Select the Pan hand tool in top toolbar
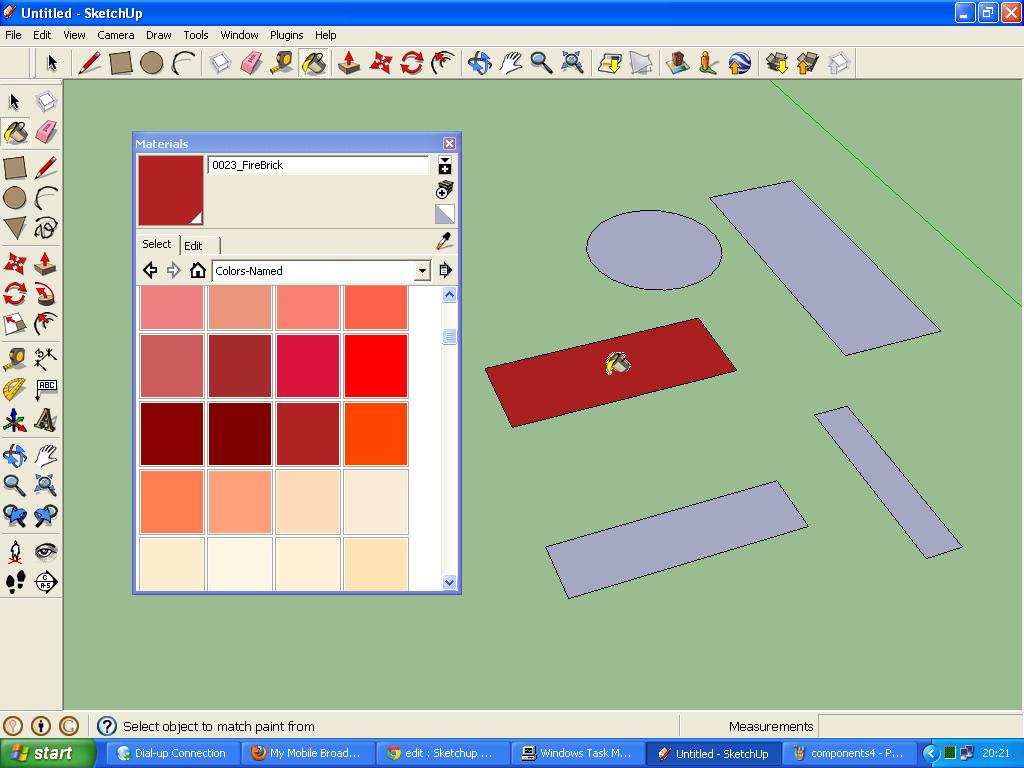The width and height of the screenshot is (1024, 768). point(511,63)
